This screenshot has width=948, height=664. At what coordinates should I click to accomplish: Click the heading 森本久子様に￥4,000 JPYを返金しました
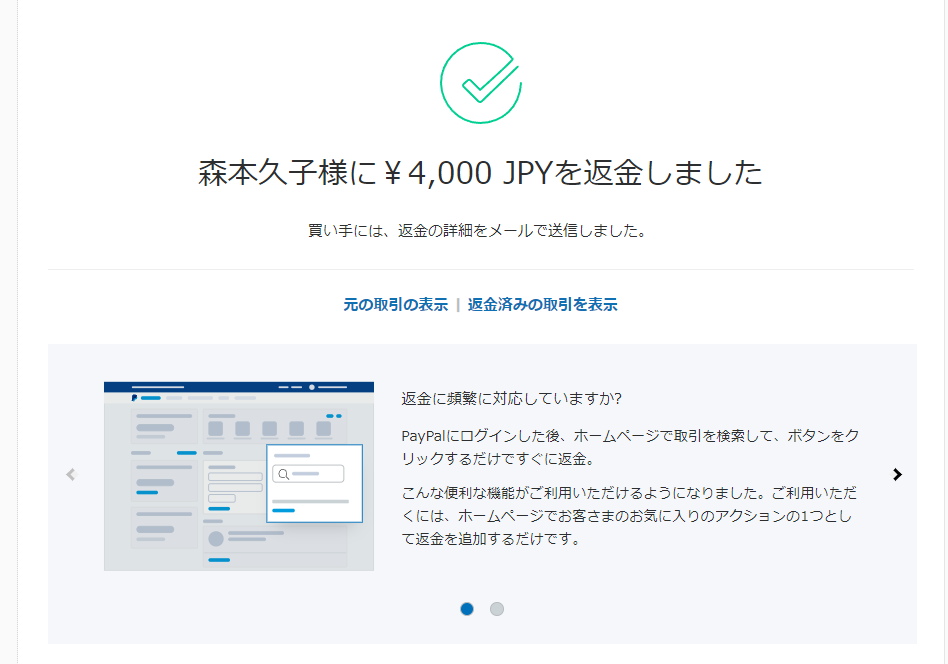pos(480,173)
